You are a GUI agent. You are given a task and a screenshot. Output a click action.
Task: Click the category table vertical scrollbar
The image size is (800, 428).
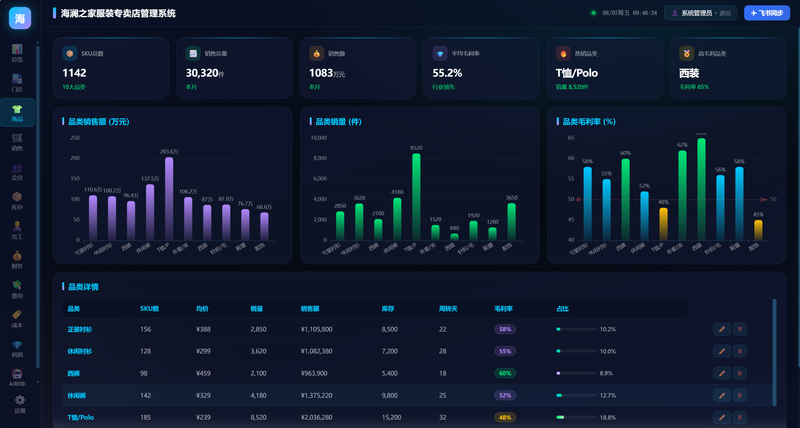tap(774, 352)
